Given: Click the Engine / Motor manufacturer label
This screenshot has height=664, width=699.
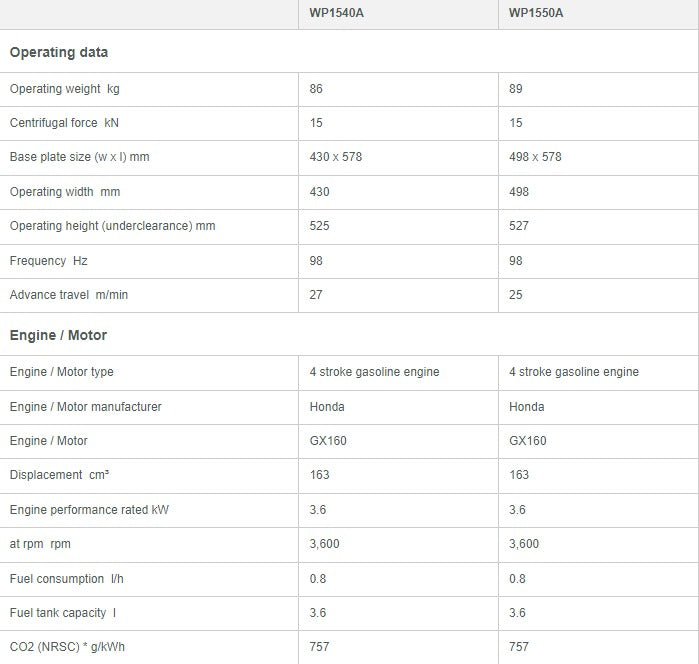Looking at the screenshot, I should 86,407.
